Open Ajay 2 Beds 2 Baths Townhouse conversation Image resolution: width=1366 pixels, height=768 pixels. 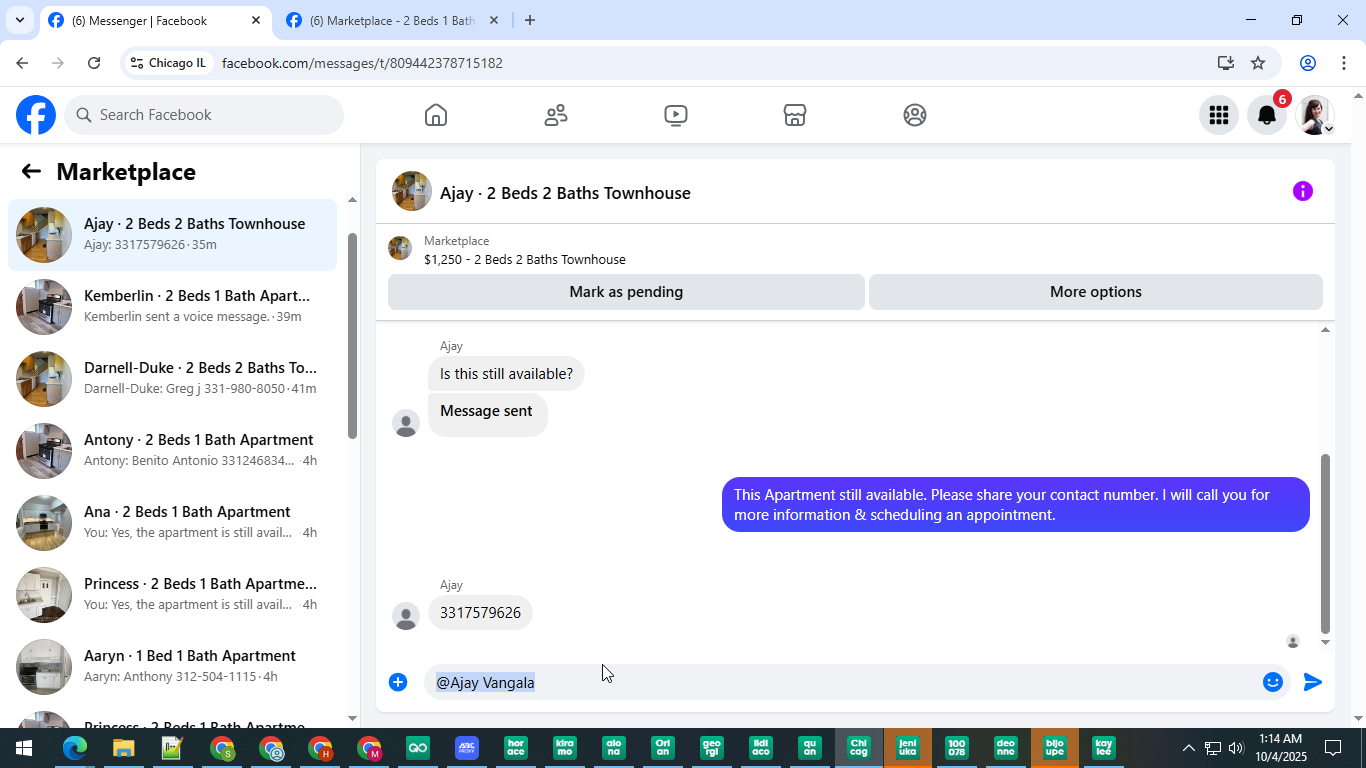(172, 235)
